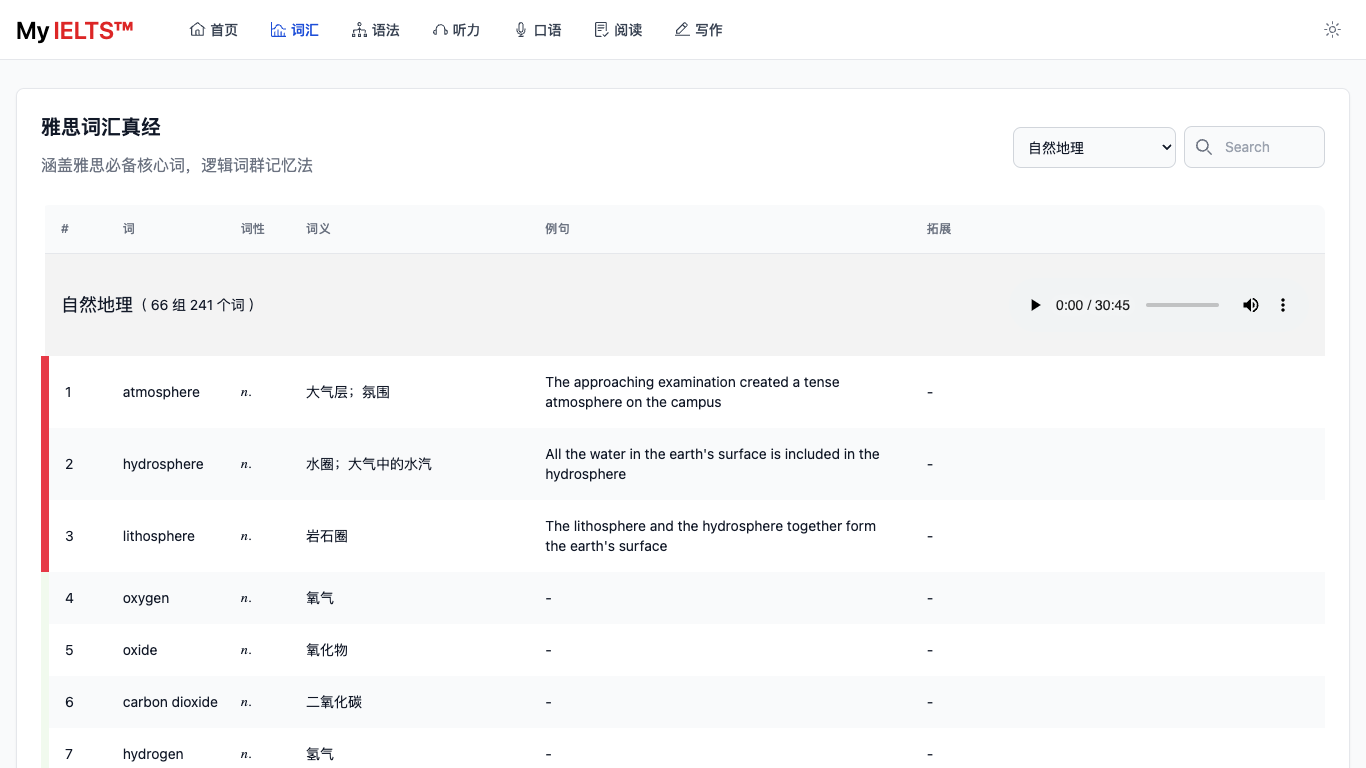Mute the audio player volume
1366x768 pixels.
click(1250, 305)
